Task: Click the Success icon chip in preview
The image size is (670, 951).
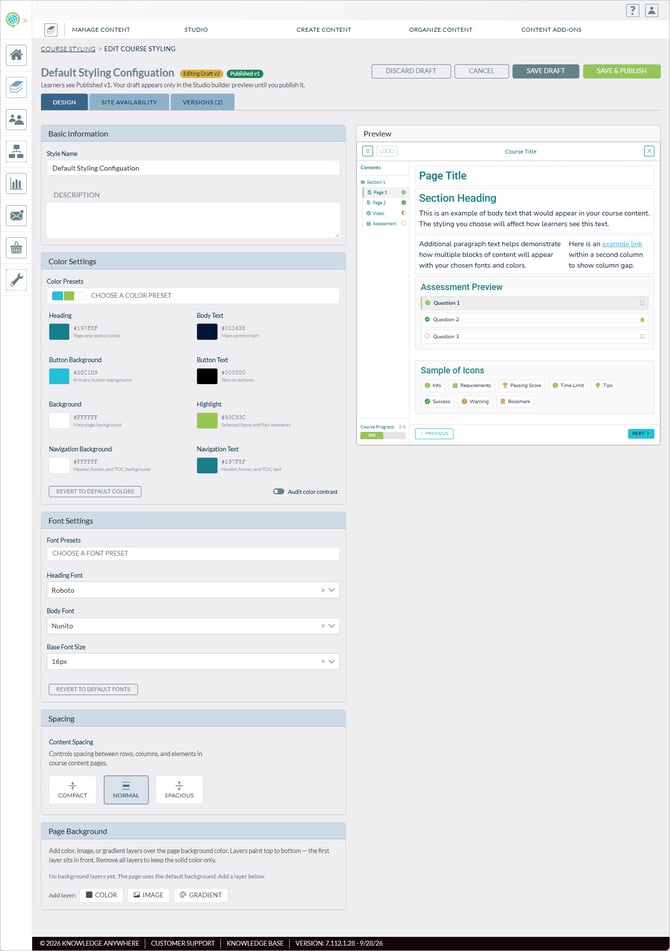Action: pos(437,402)
